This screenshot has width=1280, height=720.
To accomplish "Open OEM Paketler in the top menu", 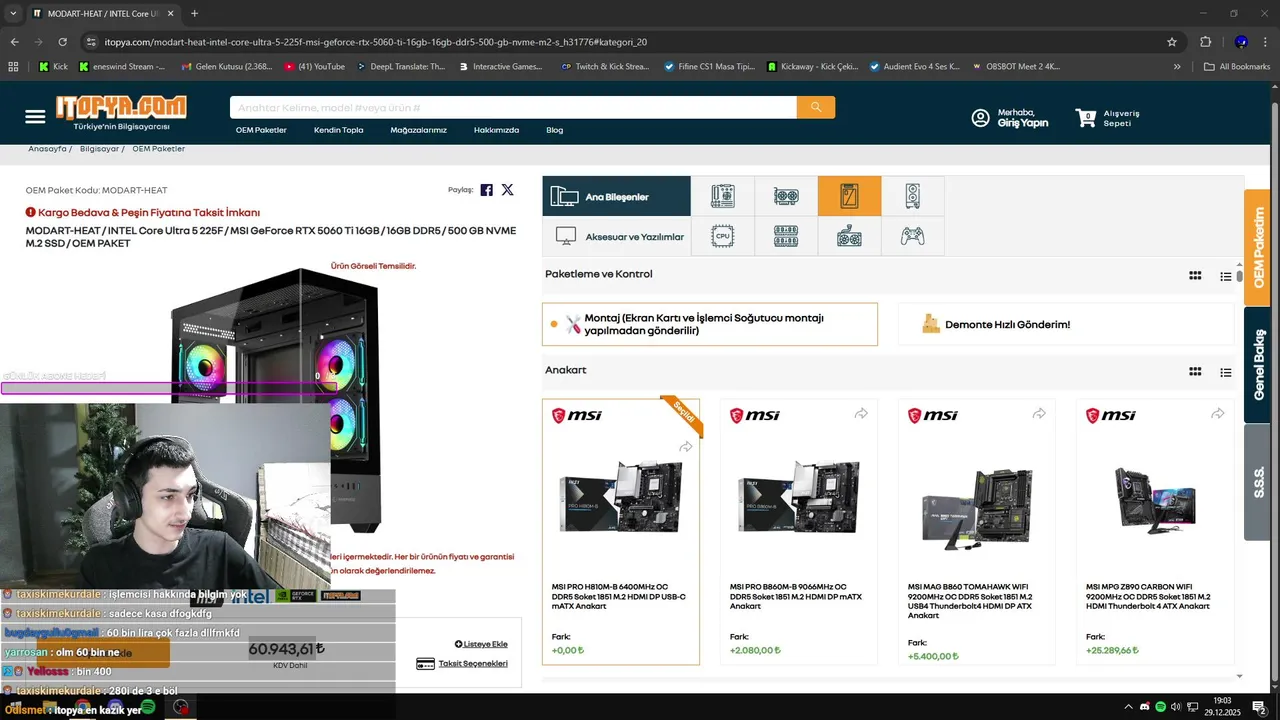I will coord(261,130).
